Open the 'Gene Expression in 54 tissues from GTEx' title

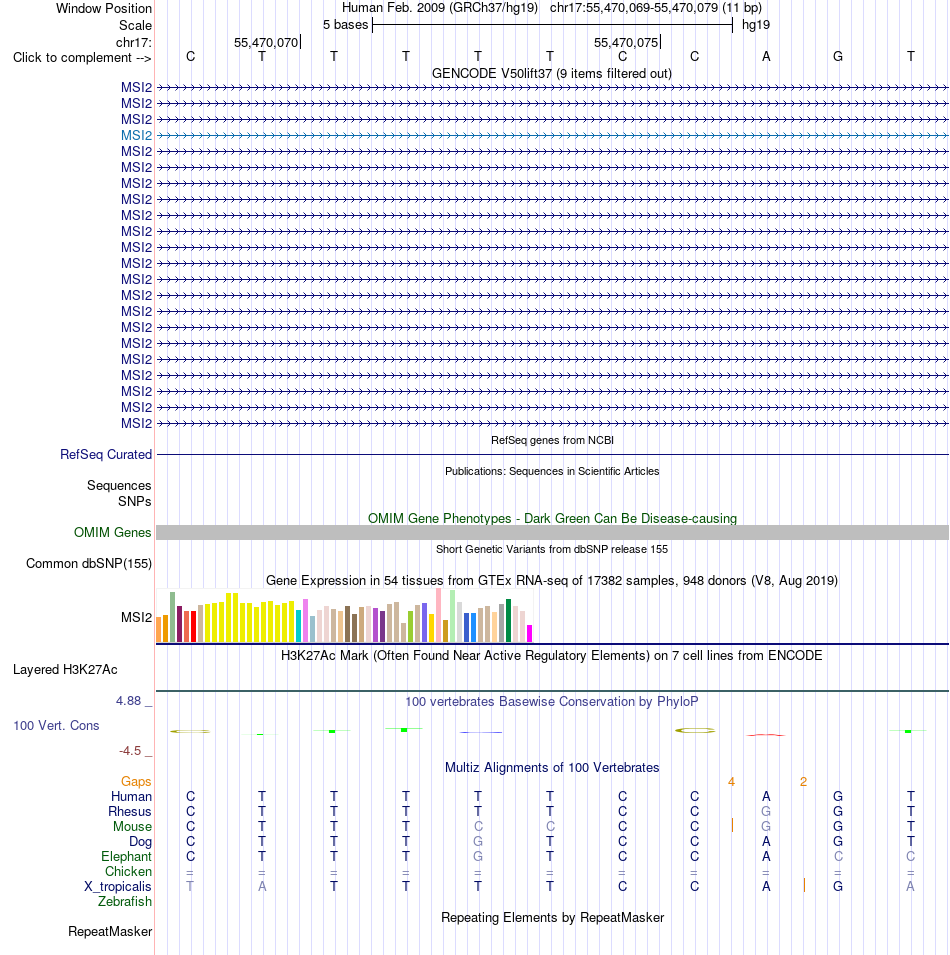click(552, 580)
